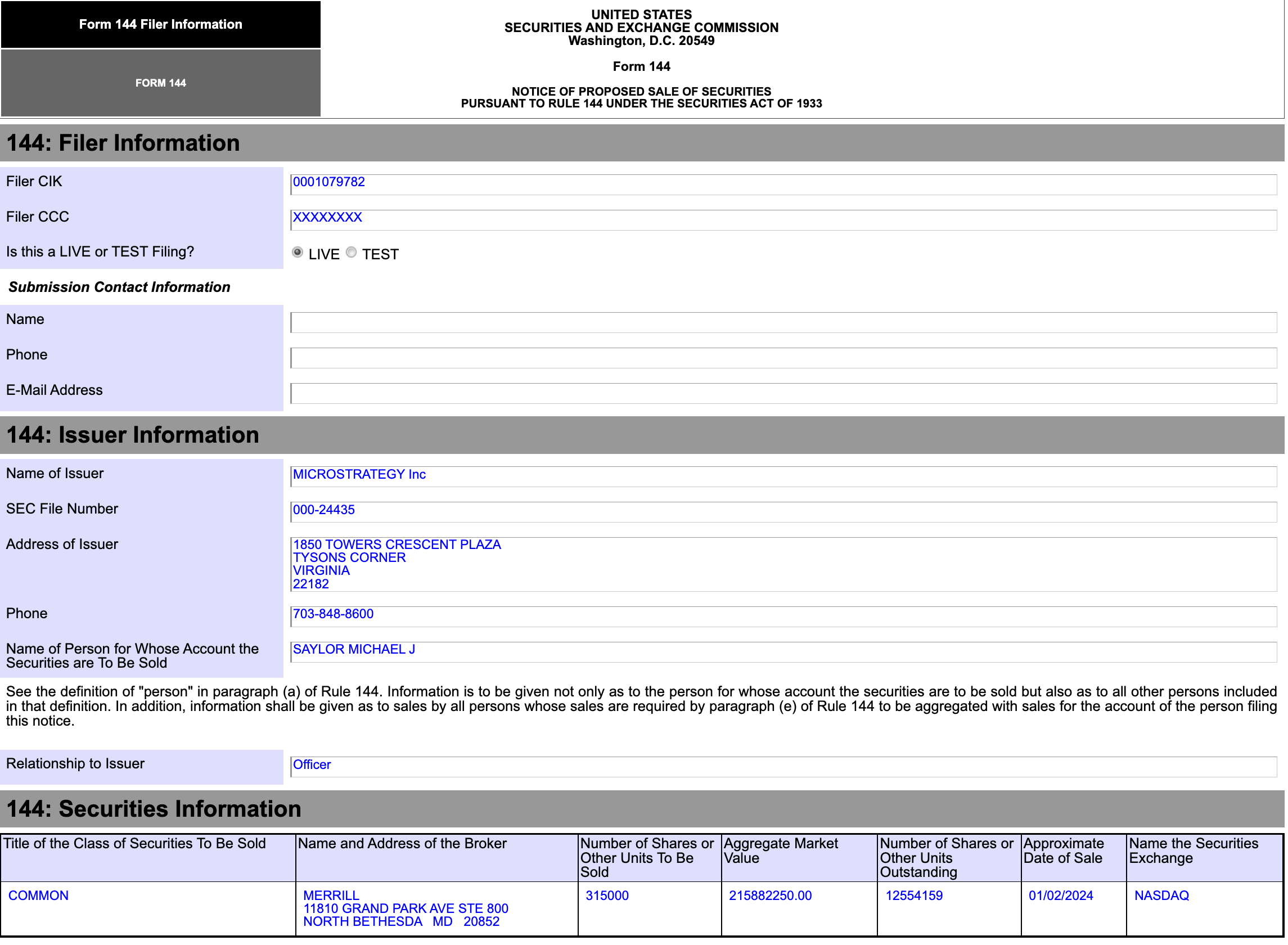The height and width of the screenshot is (945, 1288).
Task: Switch to the FORM 144 tab
Action: (161, 83)
